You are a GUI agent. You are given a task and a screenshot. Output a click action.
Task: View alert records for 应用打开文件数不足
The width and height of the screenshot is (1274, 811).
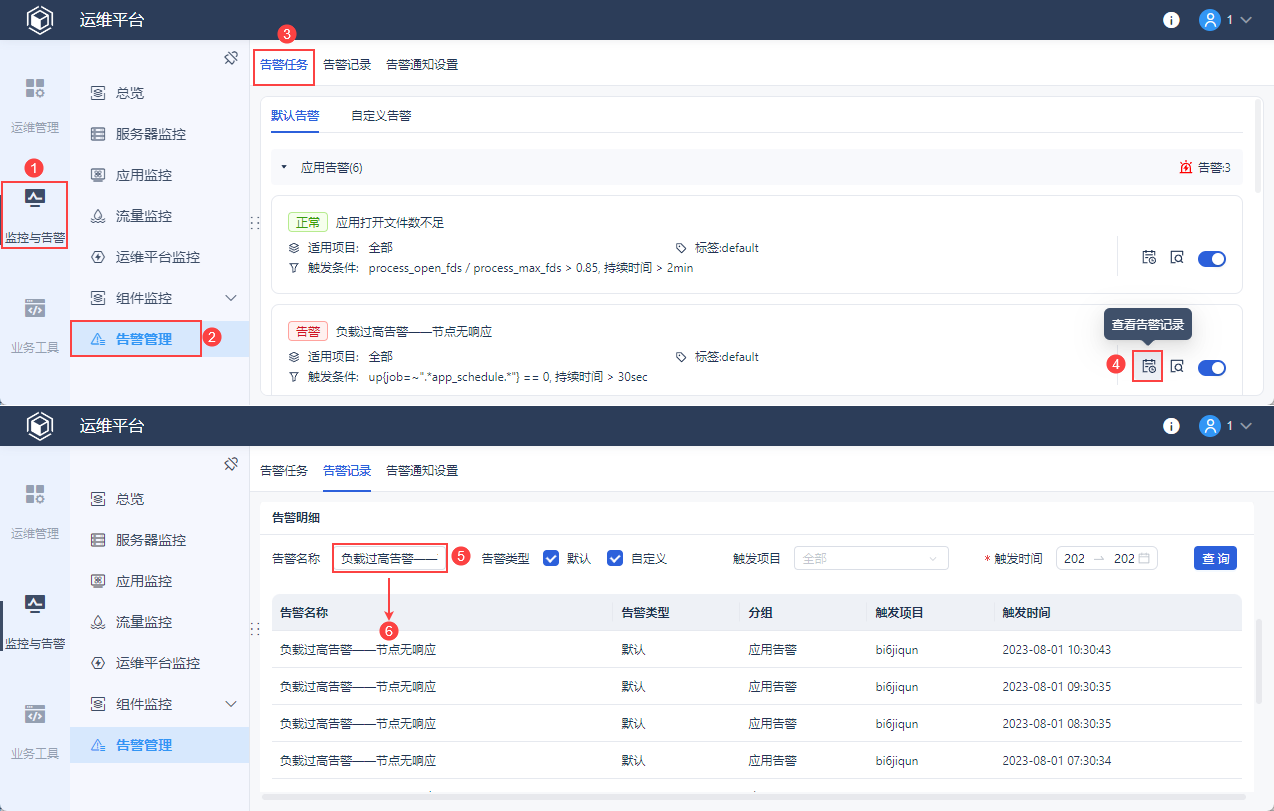[x=1149, y=257]
